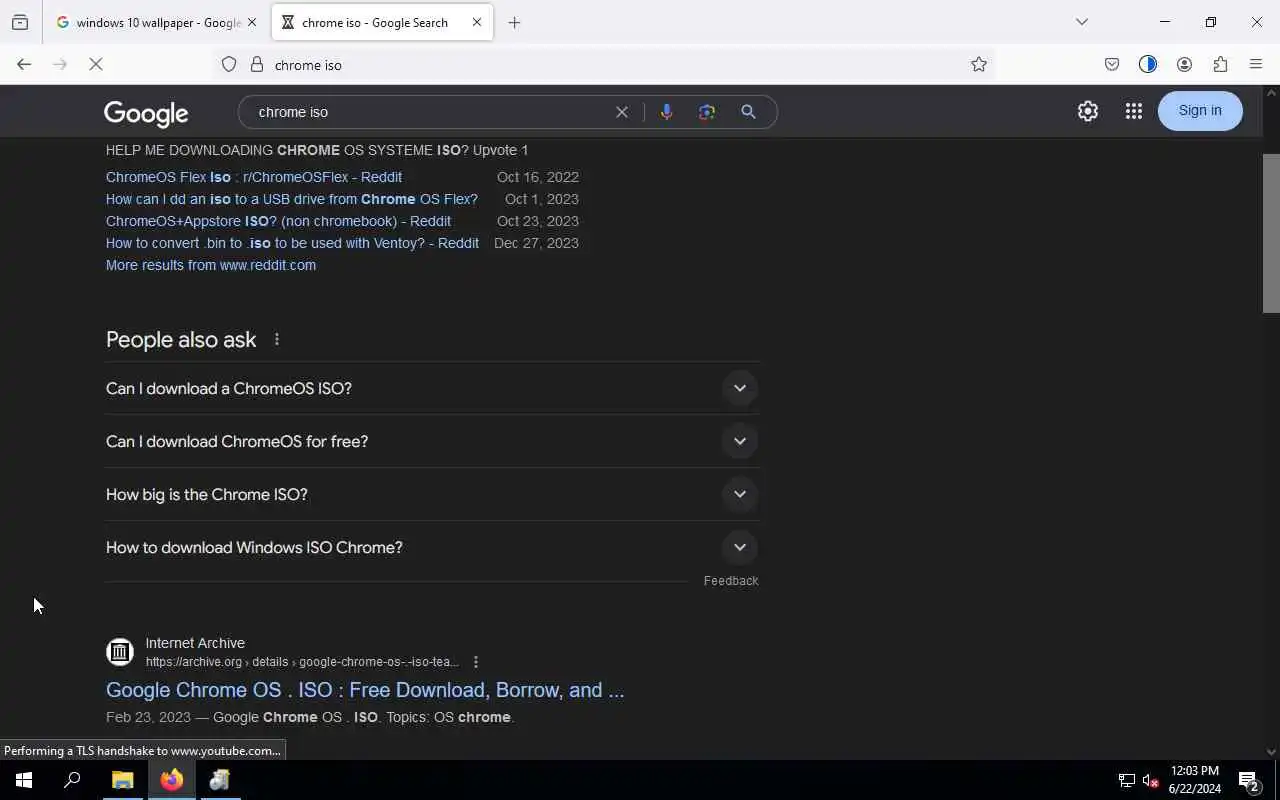The image size is (1280, 800).
Task: Click the vertical page scrollbar thumb
Action: (x=1271, y=233)
